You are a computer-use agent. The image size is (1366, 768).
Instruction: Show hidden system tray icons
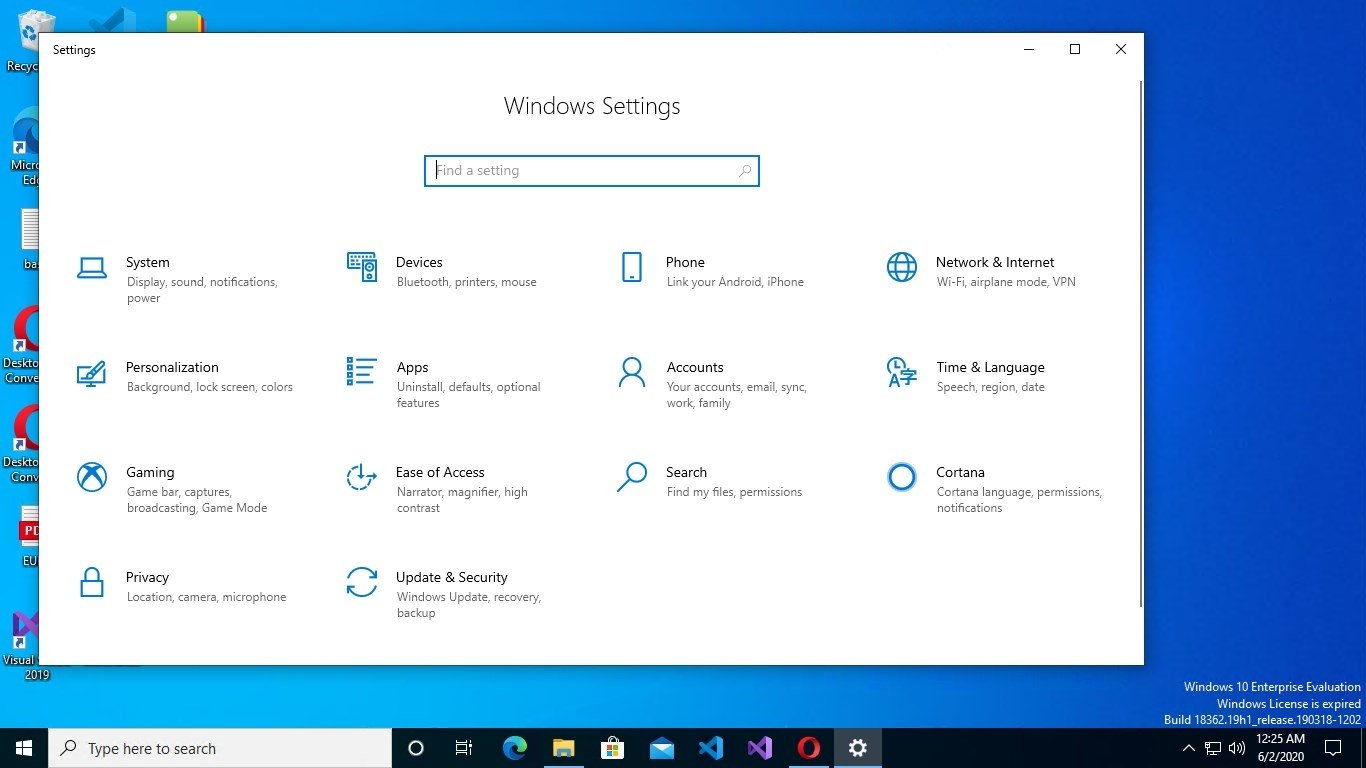point(1189,748)
